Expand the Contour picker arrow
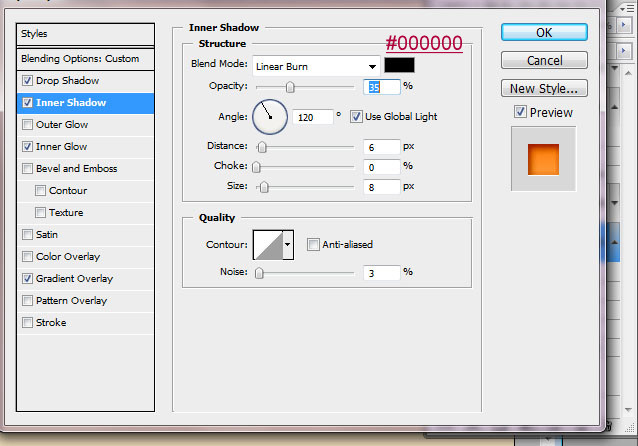This screenshot has height=446, width=638. coord(288,243)
